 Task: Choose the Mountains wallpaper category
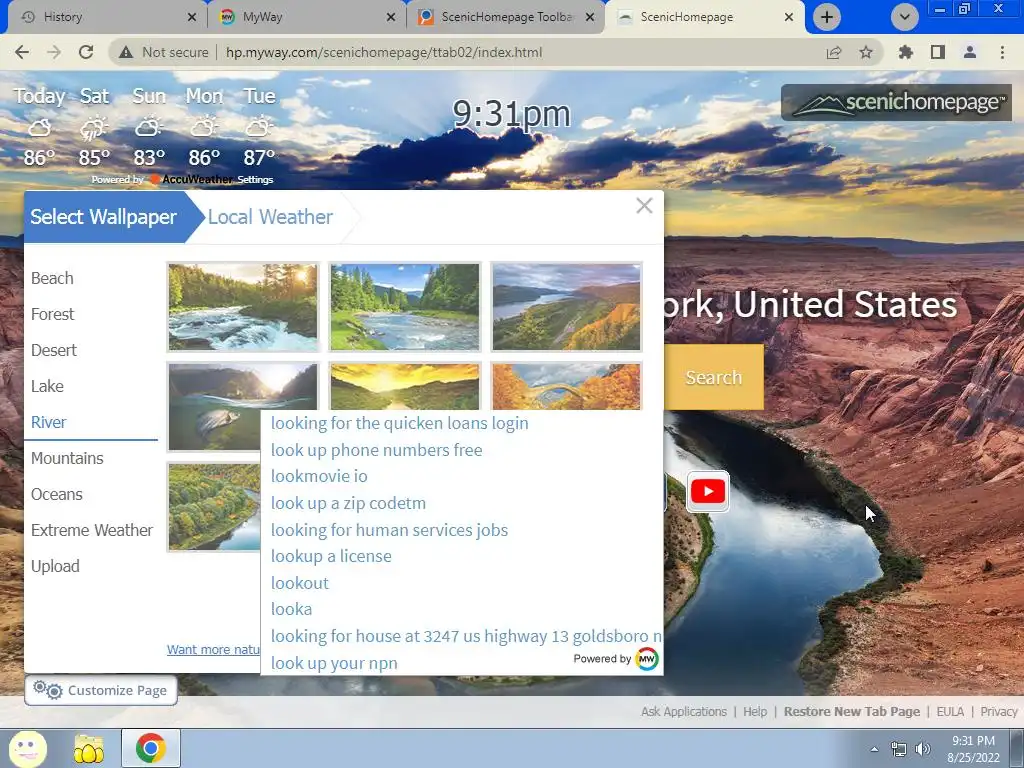tap(67, 458)
